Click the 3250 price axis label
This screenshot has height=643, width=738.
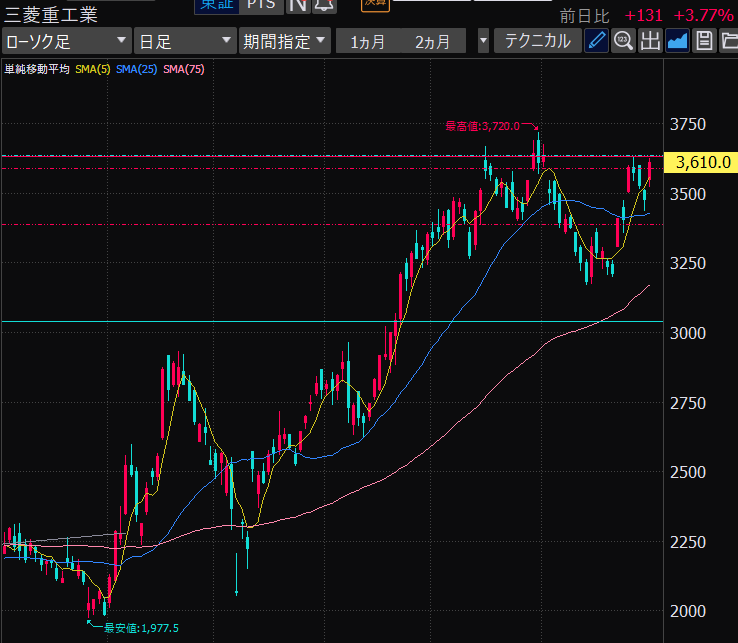(x=688, y=263)
